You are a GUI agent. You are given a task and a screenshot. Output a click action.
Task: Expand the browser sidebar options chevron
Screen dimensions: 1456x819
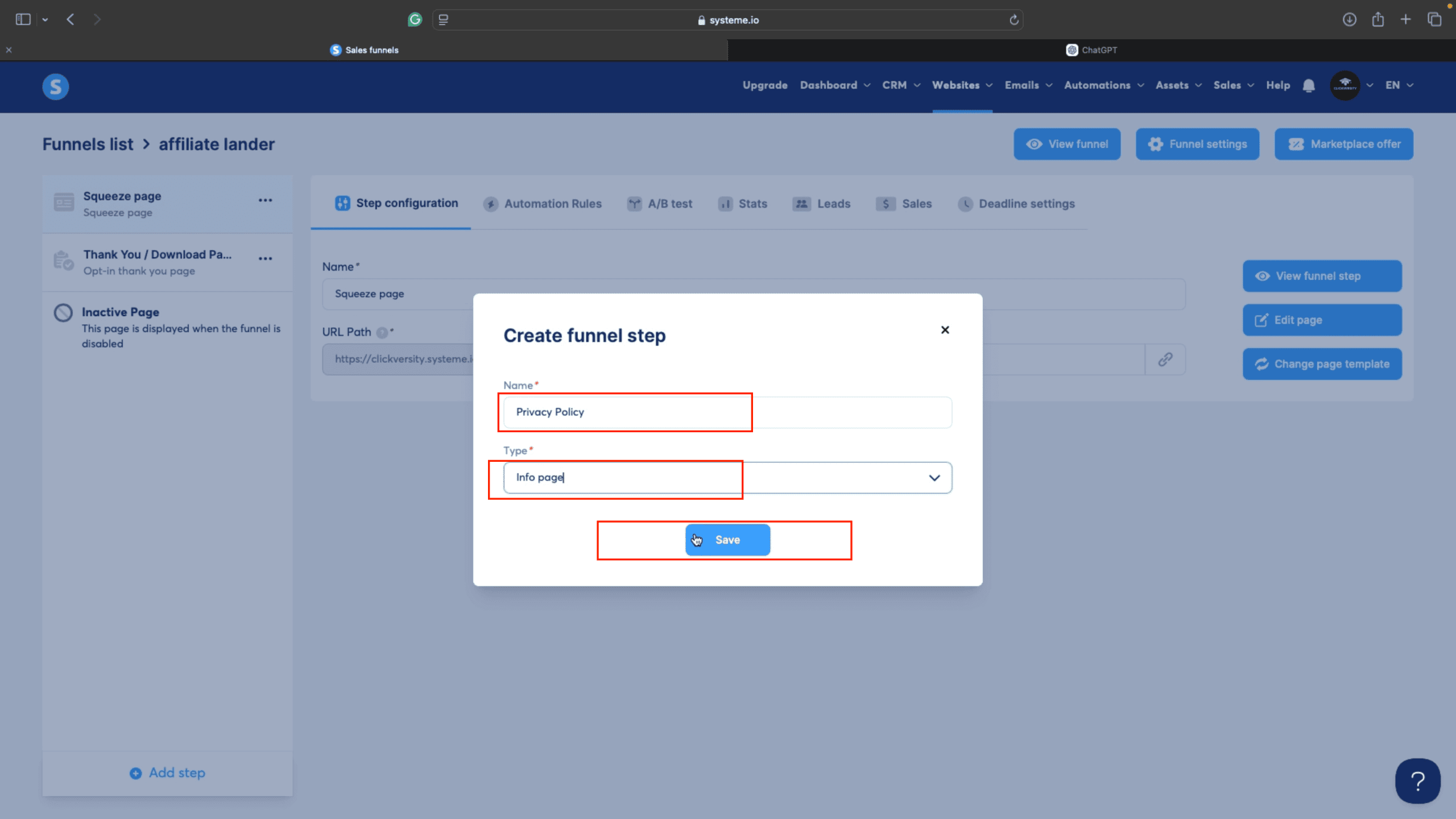click(x=45, y=20)
